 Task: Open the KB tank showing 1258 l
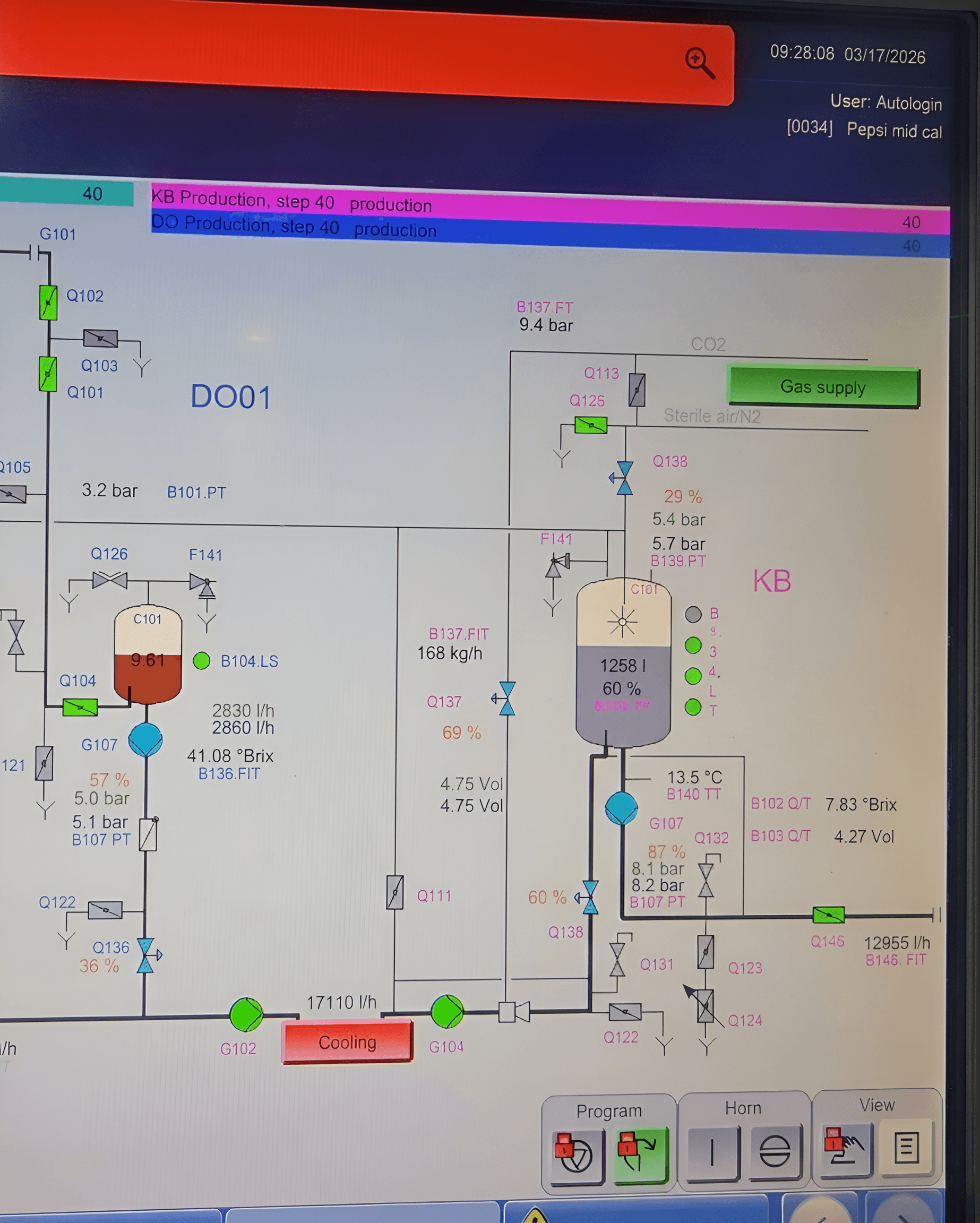623,661
